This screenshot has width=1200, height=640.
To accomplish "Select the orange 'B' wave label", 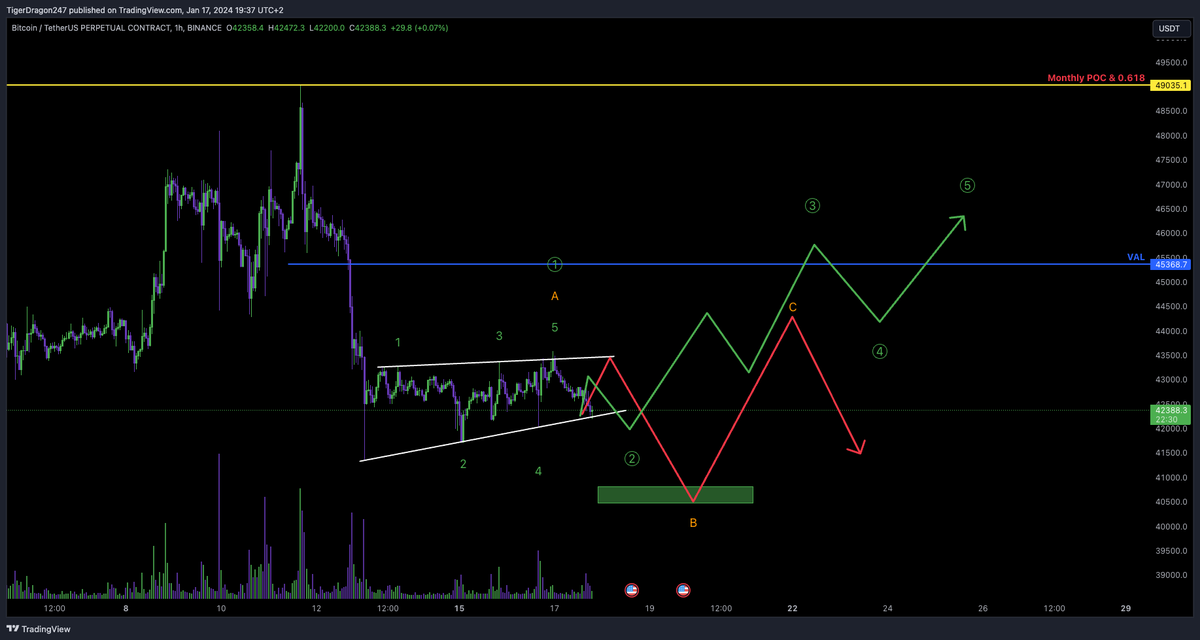I will (x=693, y=523).
